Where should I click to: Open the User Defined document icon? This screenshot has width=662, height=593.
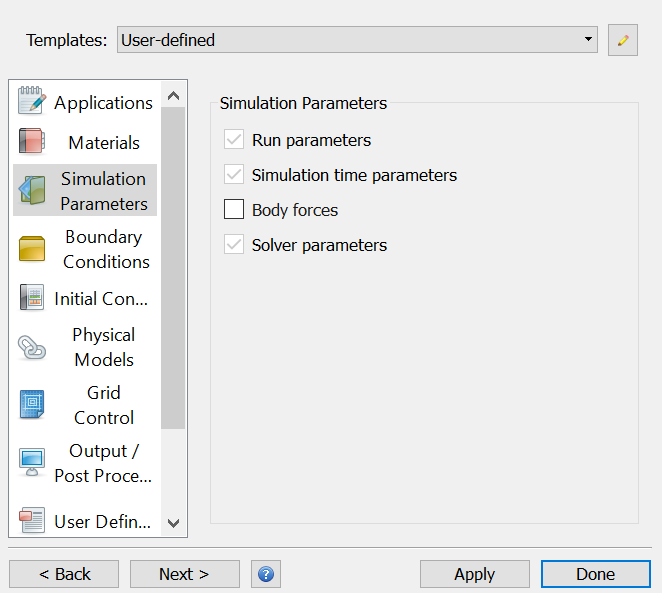click(x=32, y=520)
